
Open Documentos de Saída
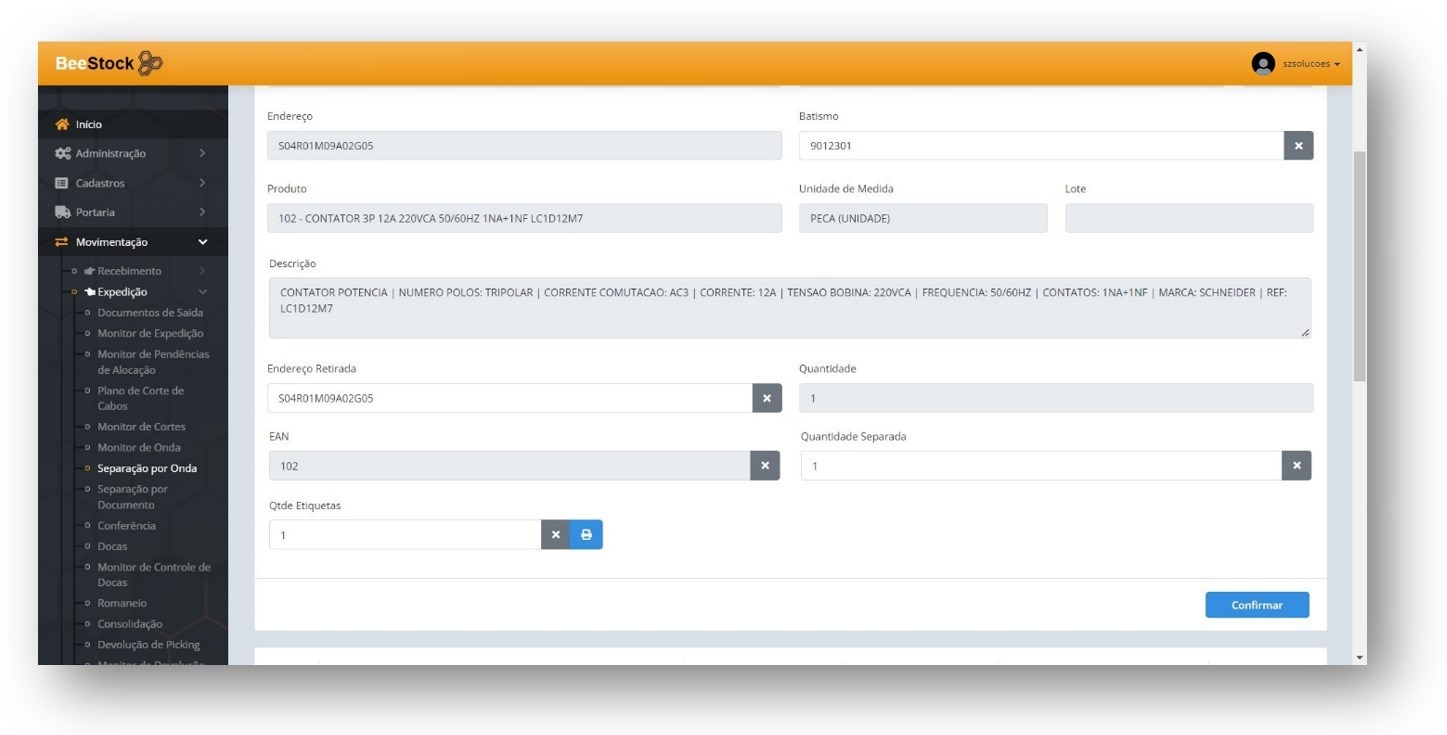[150, 312]
